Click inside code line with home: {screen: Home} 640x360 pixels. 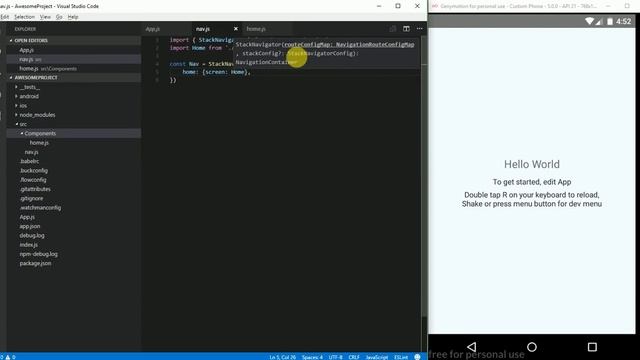[216, 72]
